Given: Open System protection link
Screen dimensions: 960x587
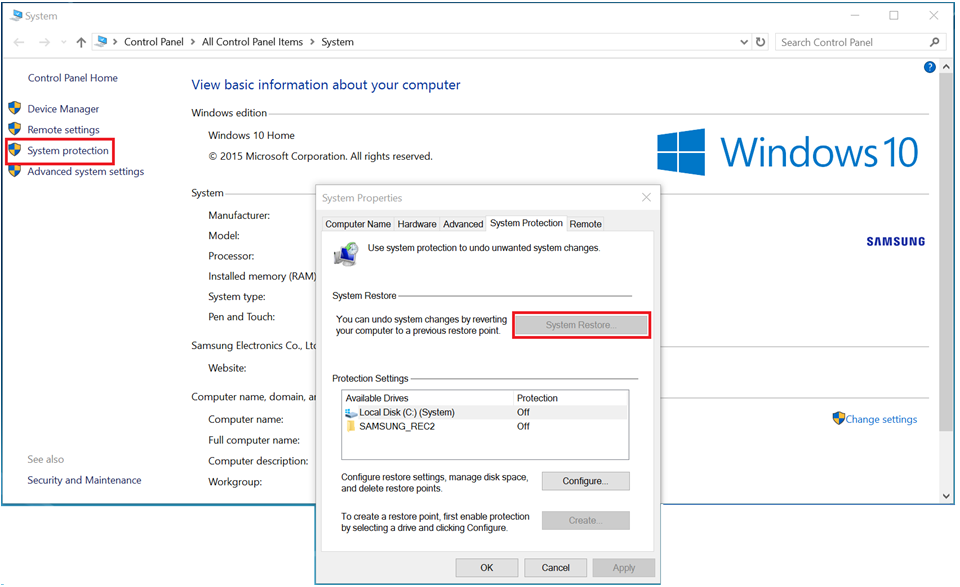Looking at the screenshot, I should click(x=67, y=151).
